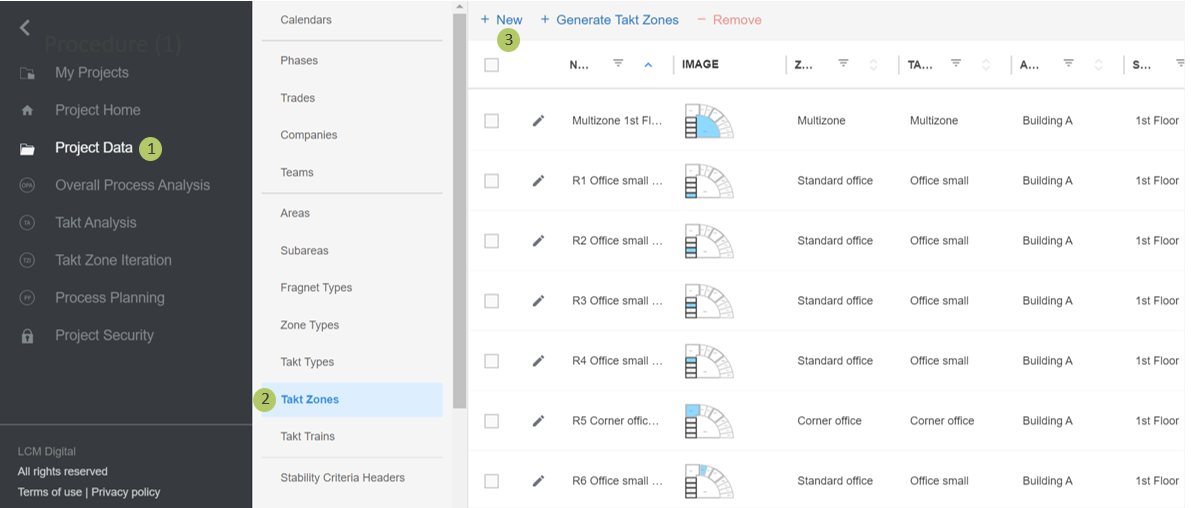Image resolution: width=1191 pixels, height=508 pixels.
Task: Click the back arrow in sidebar
Action: 25,28
